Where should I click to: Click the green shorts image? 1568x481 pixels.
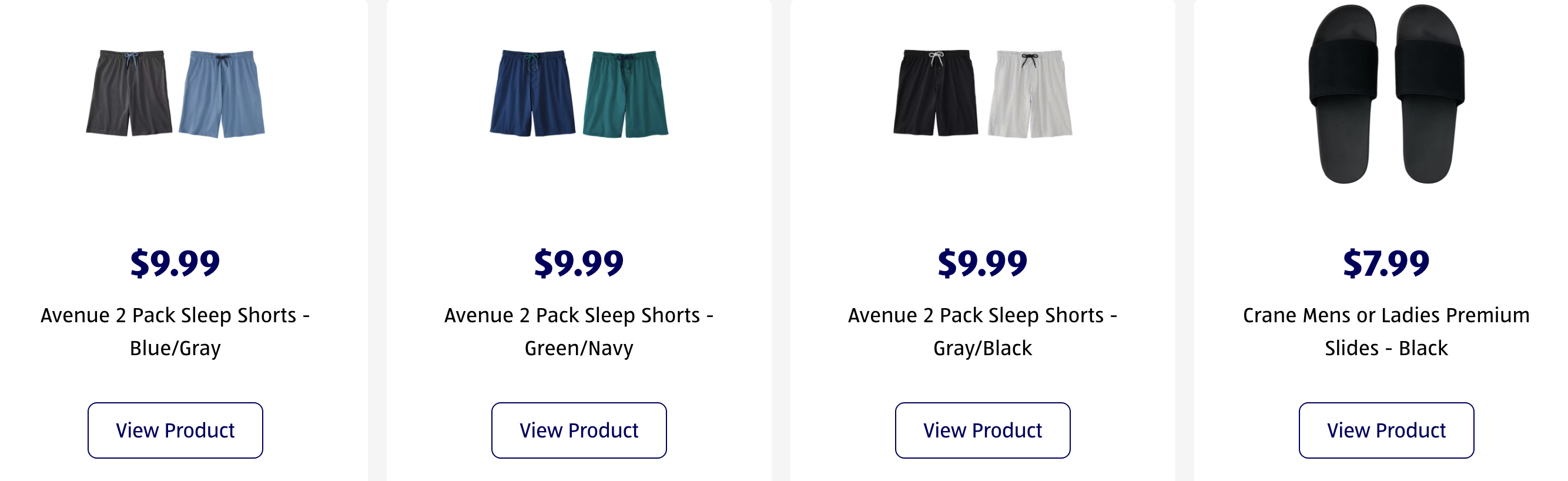[x=626, y=93]
